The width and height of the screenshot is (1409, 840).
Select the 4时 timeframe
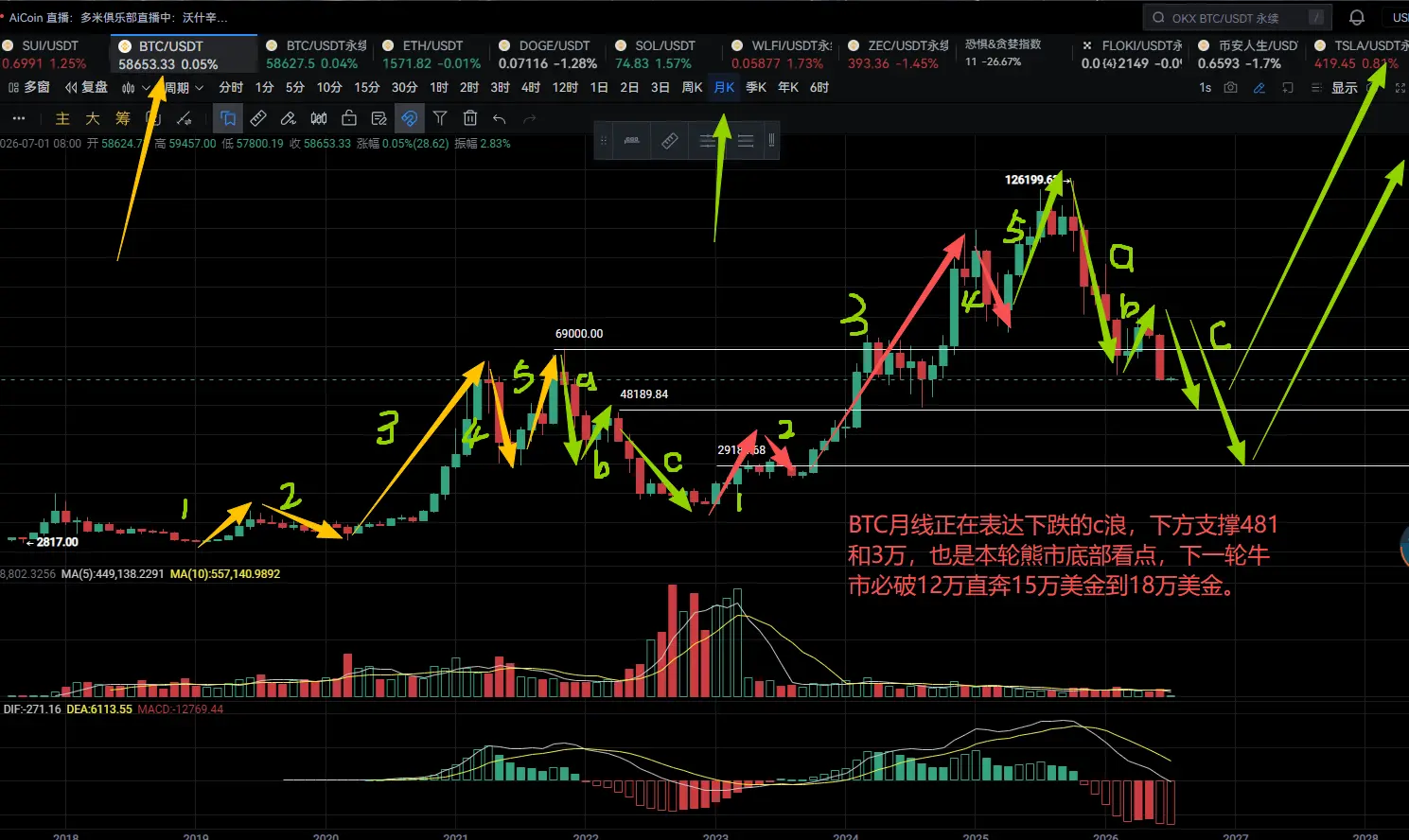tap(531, 87)
